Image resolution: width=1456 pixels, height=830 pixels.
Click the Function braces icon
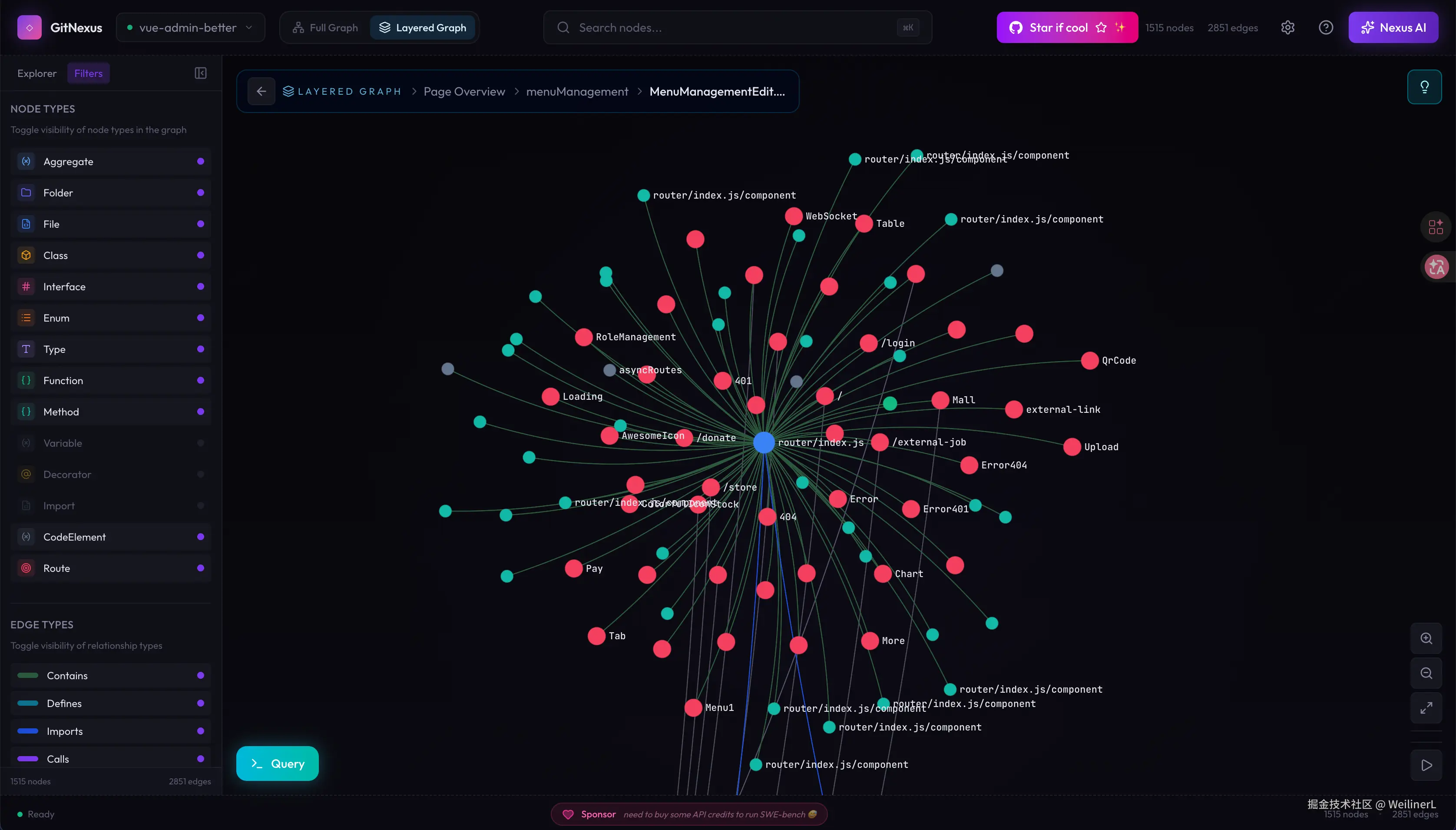click(x=26, y=380)
